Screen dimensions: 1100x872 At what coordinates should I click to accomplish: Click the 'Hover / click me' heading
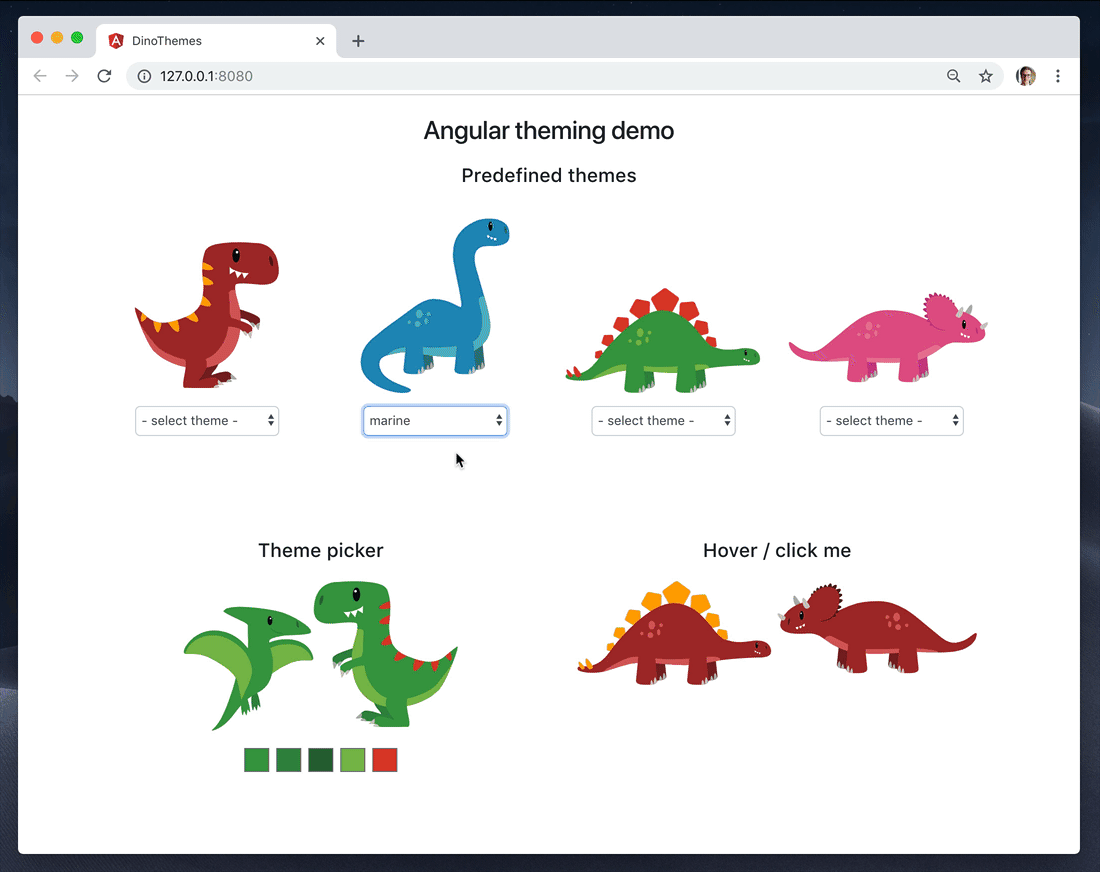tap(777, 551)
